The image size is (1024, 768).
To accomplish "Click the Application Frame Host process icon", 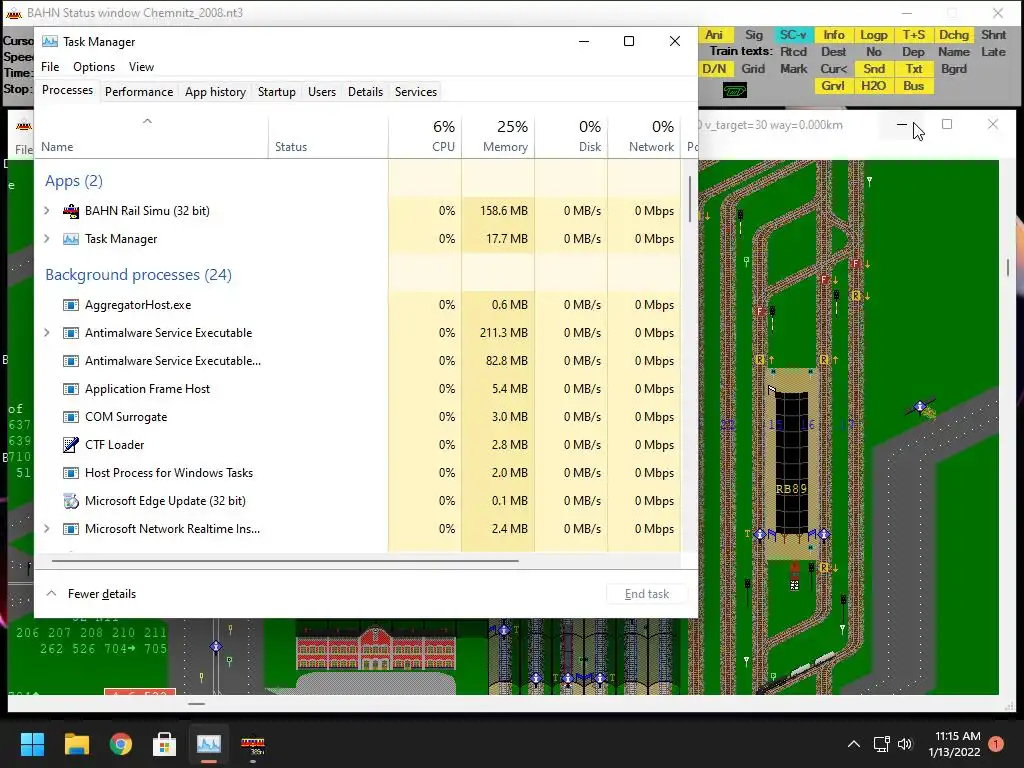I will pos(71,389).
